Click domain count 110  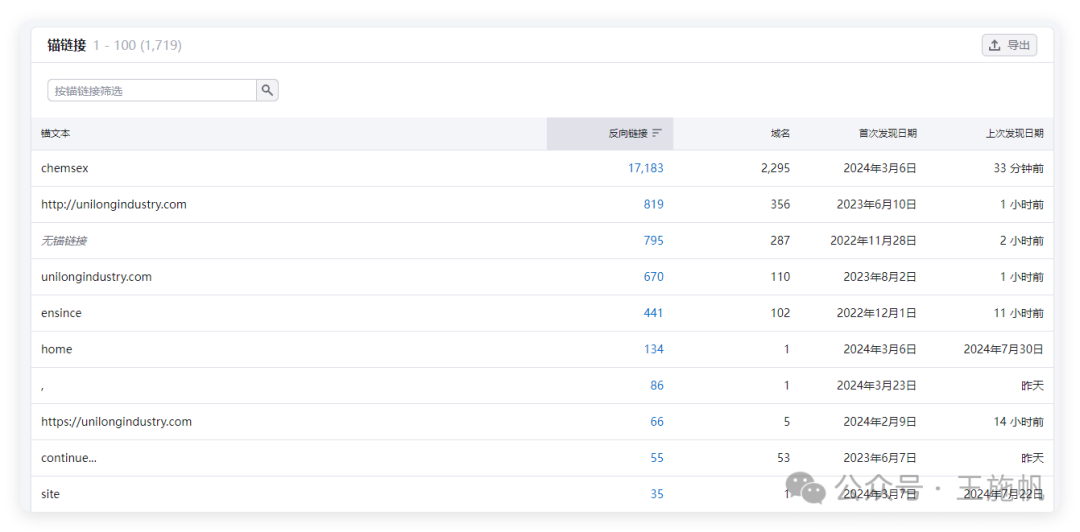(780, 277)
